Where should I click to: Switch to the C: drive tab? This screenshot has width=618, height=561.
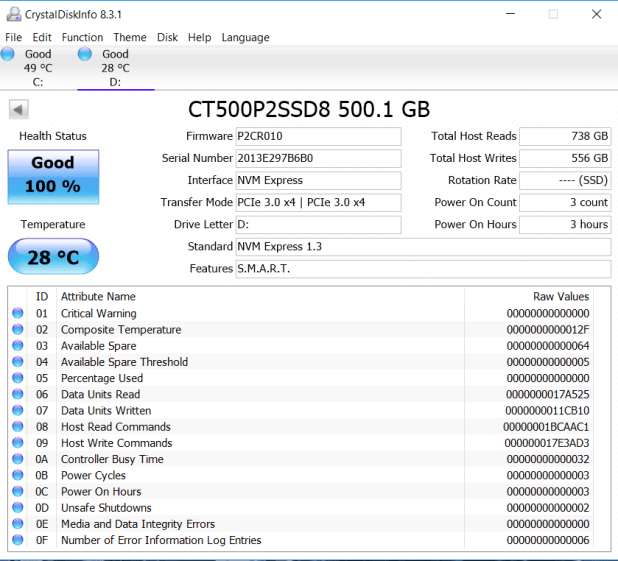[x=38, y=68]
